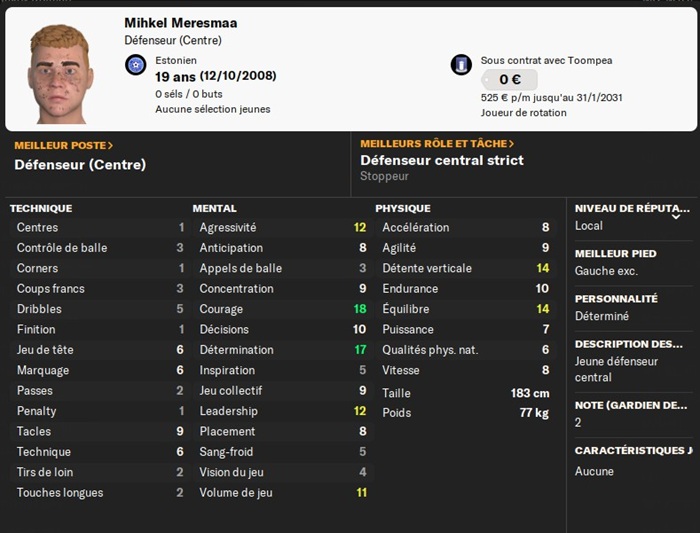Click the Détermination attribute row
700x533 pixels.
coord(282,350)
